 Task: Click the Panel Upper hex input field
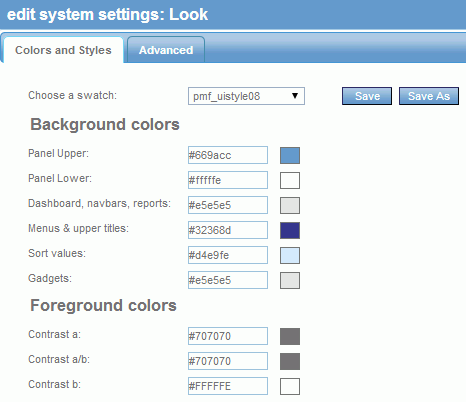(228, 155)
